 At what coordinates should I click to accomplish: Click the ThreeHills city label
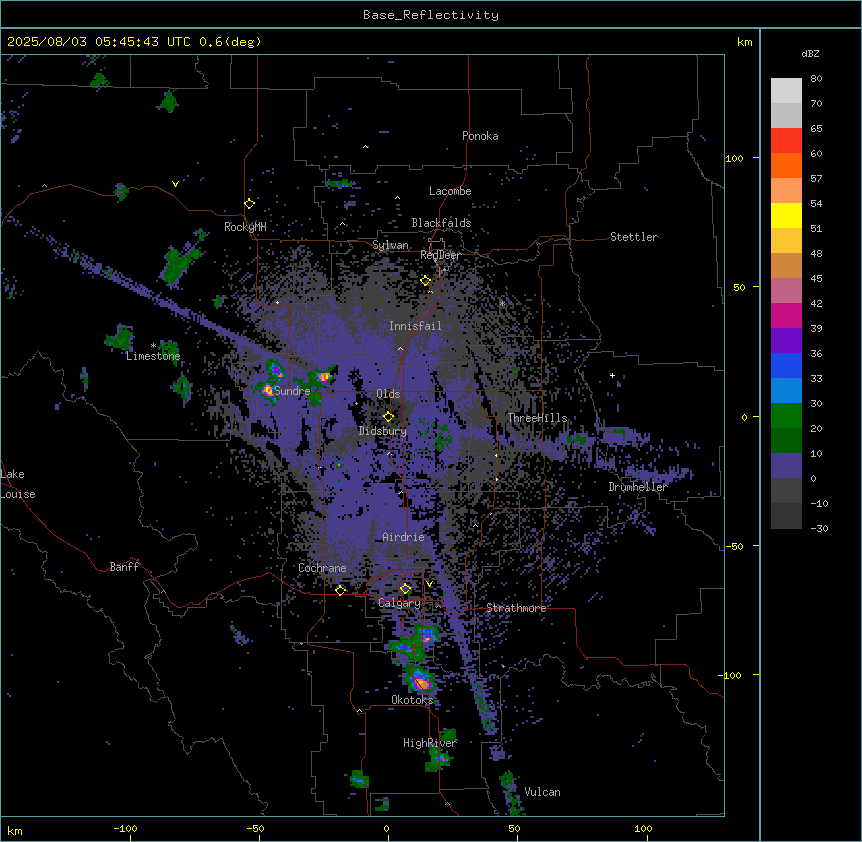537,418
